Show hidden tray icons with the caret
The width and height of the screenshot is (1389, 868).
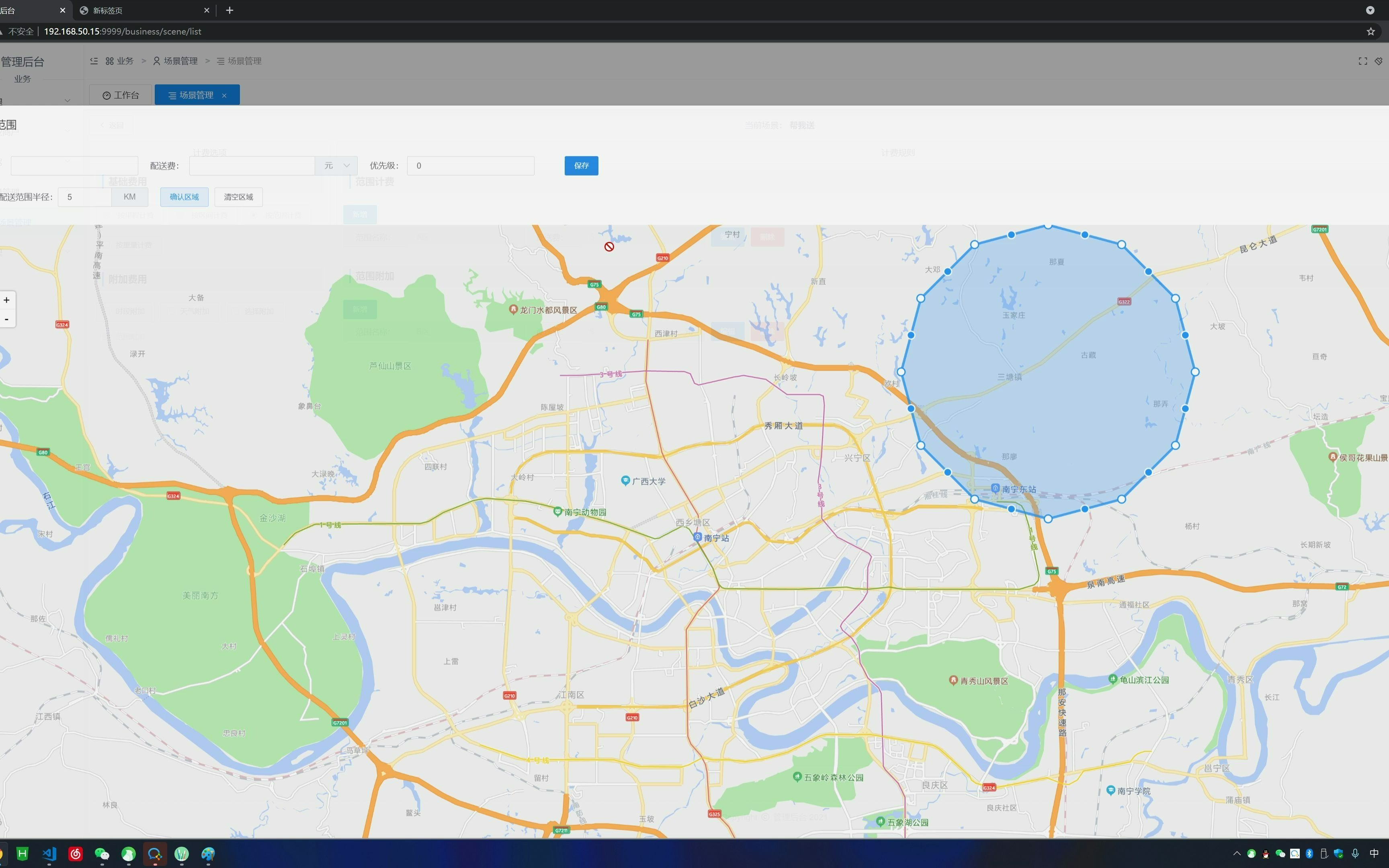point(1237,854)
